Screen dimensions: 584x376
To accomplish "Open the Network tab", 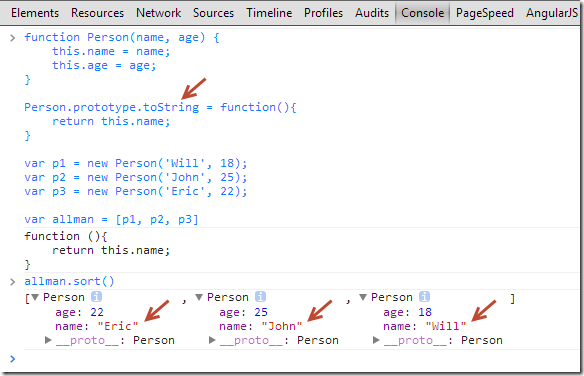I will (x=158, y=13).
